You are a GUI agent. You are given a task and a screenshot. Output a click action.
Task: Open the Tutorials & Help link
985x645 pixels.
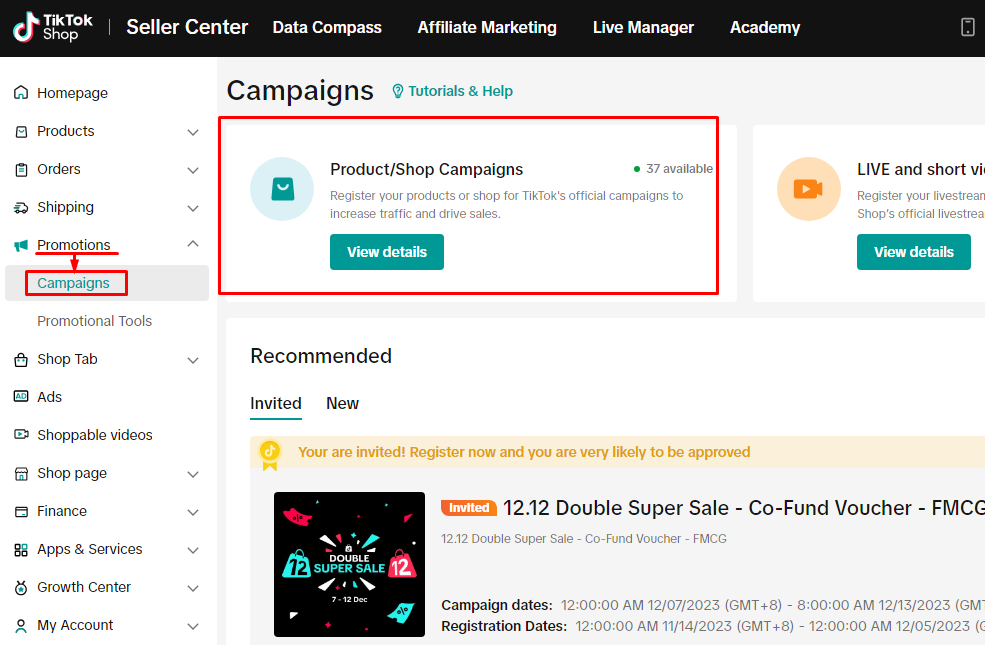tap(460, 91)
